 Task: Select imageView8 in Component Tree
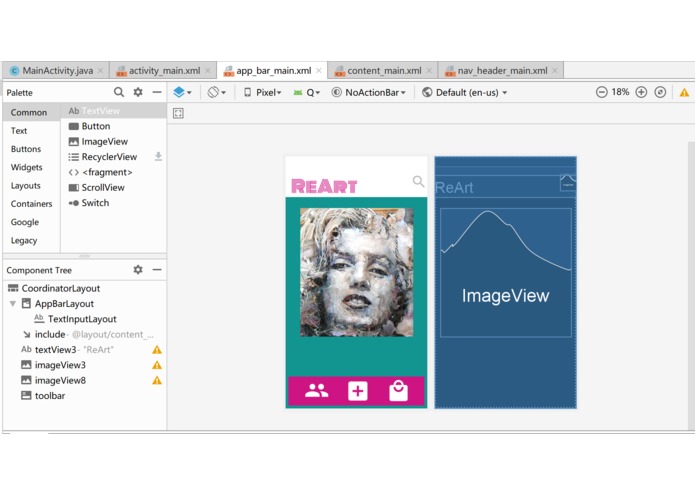tap(84, 380)
